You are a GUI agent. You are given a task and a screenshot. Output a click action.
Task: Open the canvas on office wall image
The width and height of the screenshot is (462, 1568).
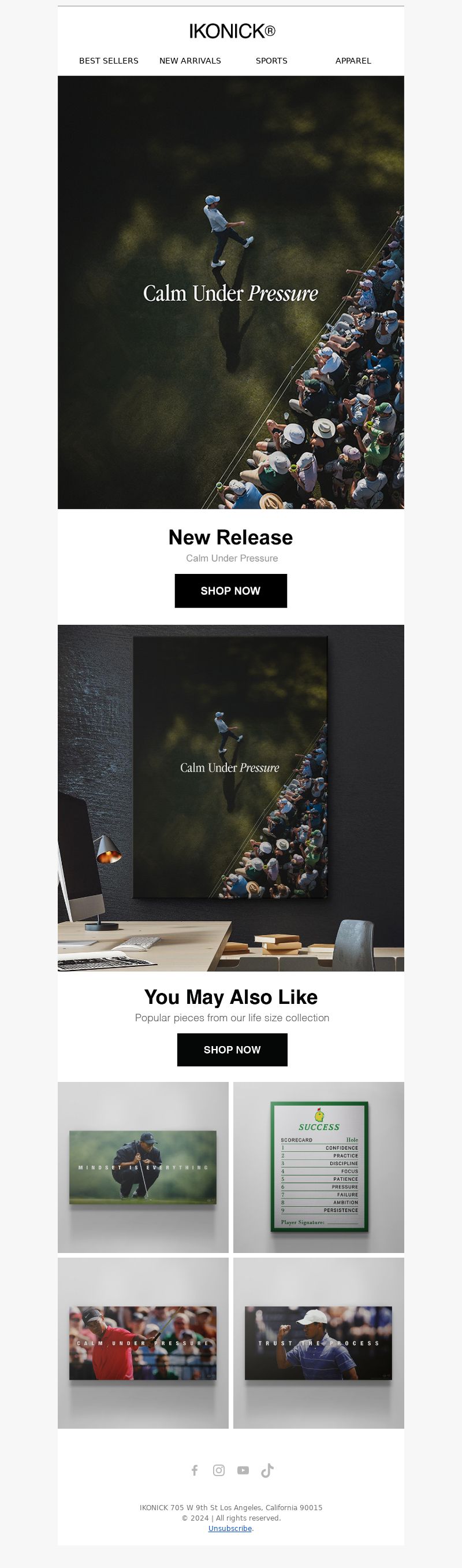tap(231, 798)
